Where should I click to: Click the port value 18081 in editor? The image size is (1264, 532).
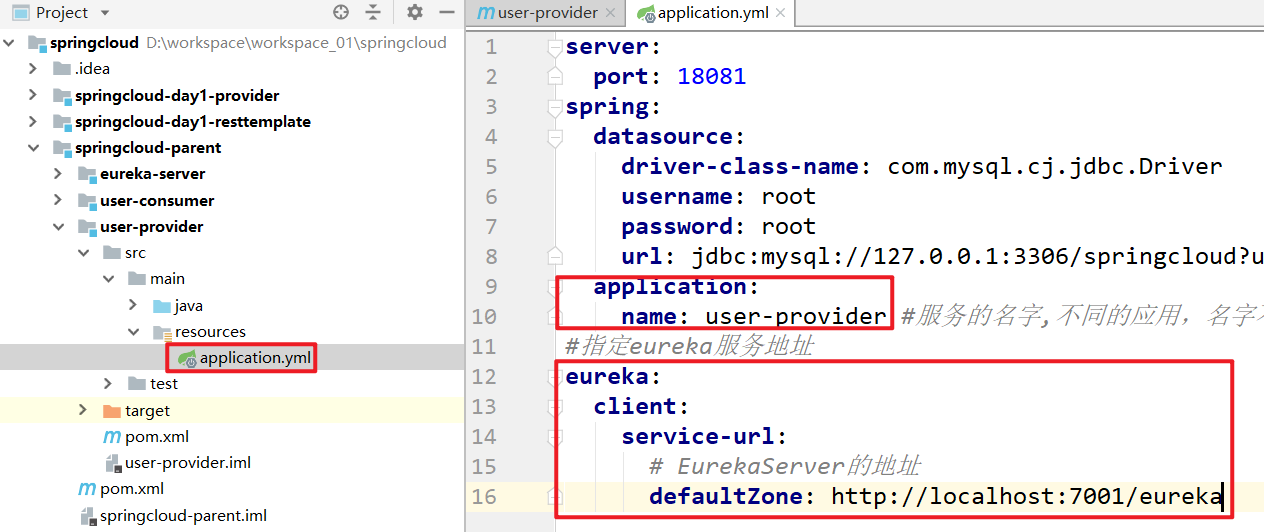click(711, 77)
